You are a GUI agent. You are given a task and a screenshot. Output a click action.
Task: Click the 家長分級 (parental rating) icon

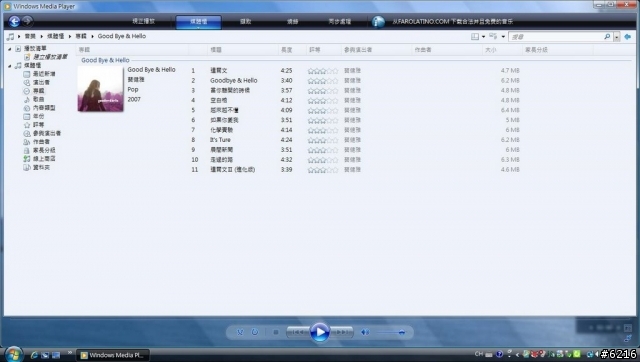pos(27,151)
